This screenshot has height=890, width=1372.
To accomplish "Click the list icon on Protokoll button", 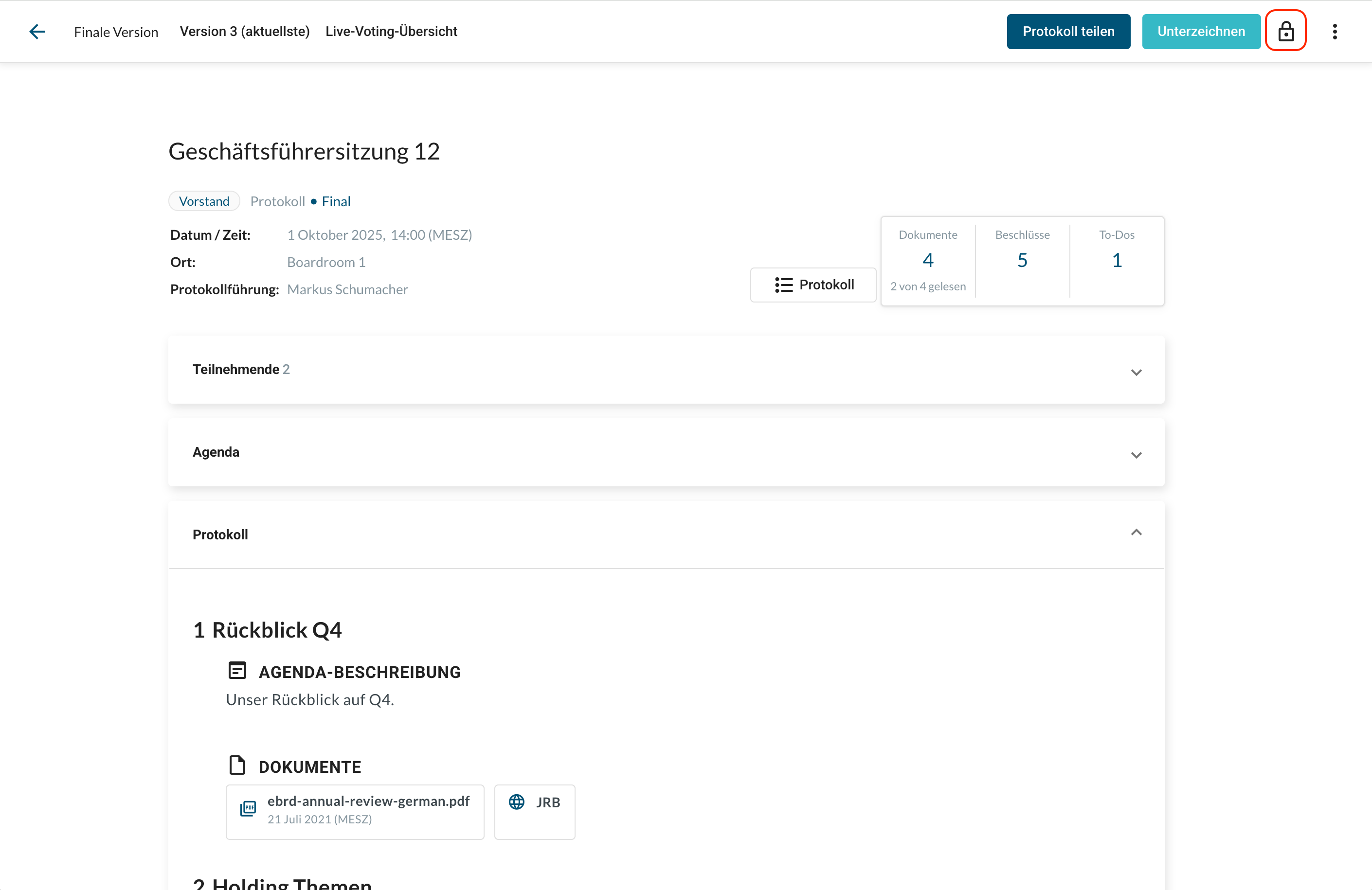I will pyautogui.click(x=783, y=285).
